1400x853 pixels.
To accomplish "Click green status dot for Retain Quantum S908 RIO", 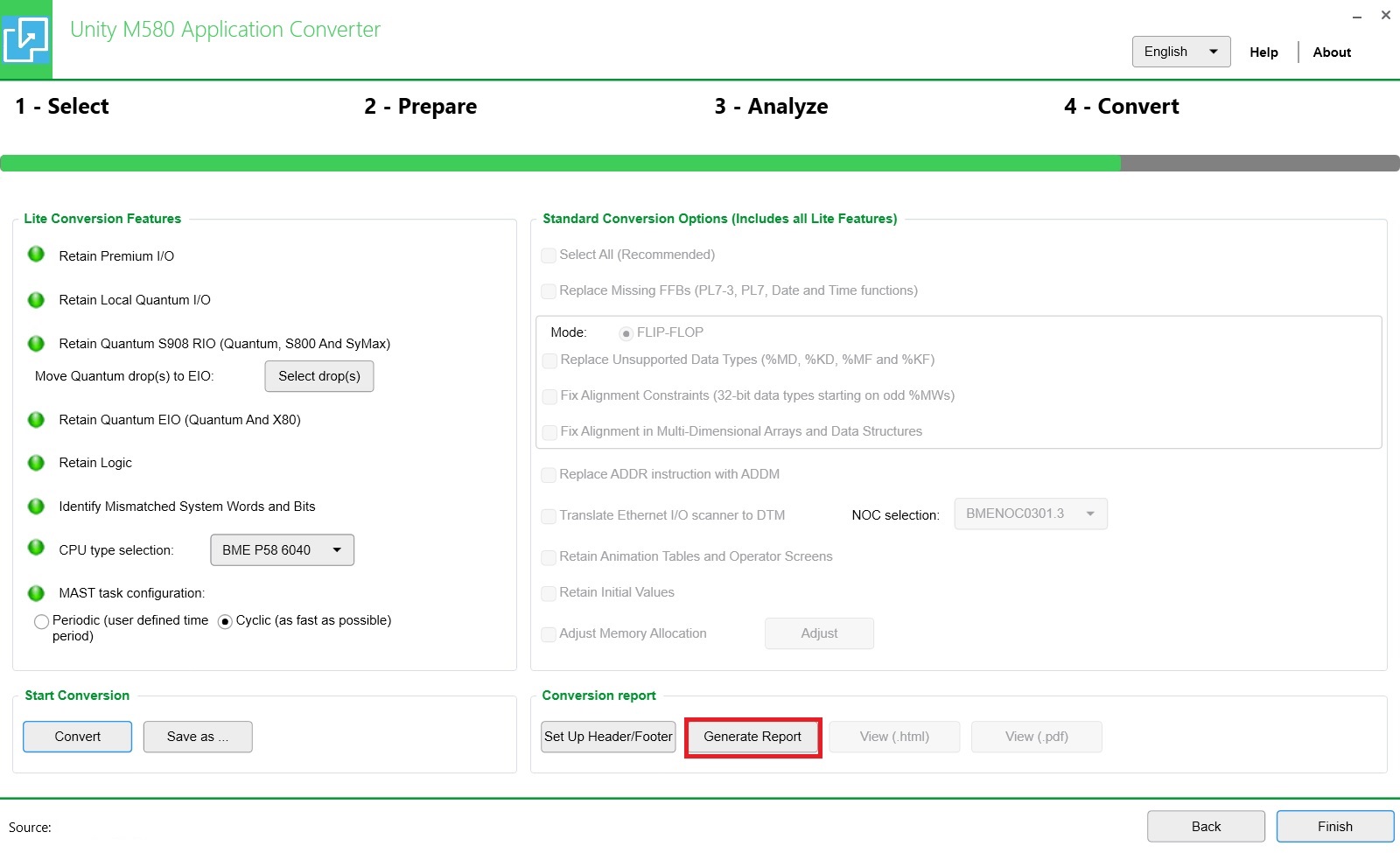I will pyautogui.click(x=36, y=343).
